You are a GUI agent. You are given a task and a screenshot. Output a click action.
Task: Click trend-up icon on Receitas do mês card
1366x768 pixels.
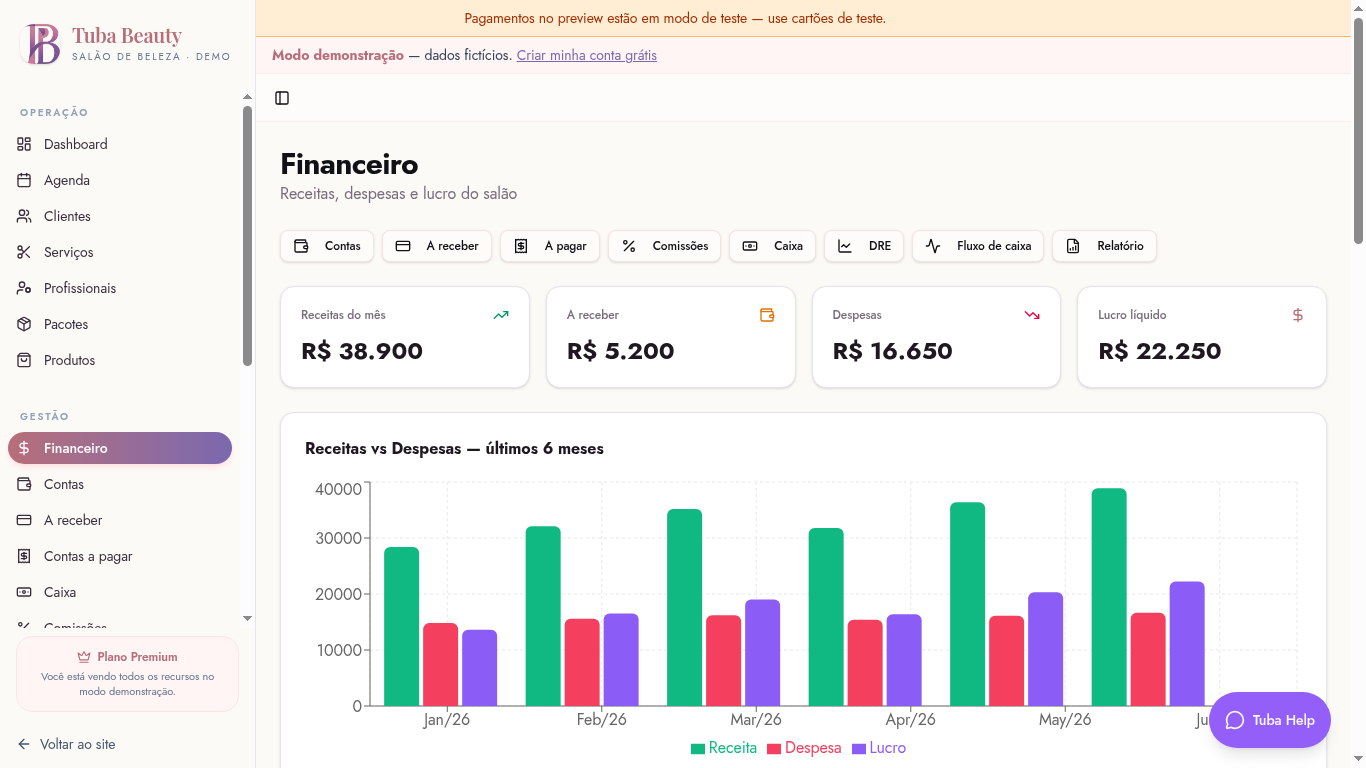[x=501, y=315]
